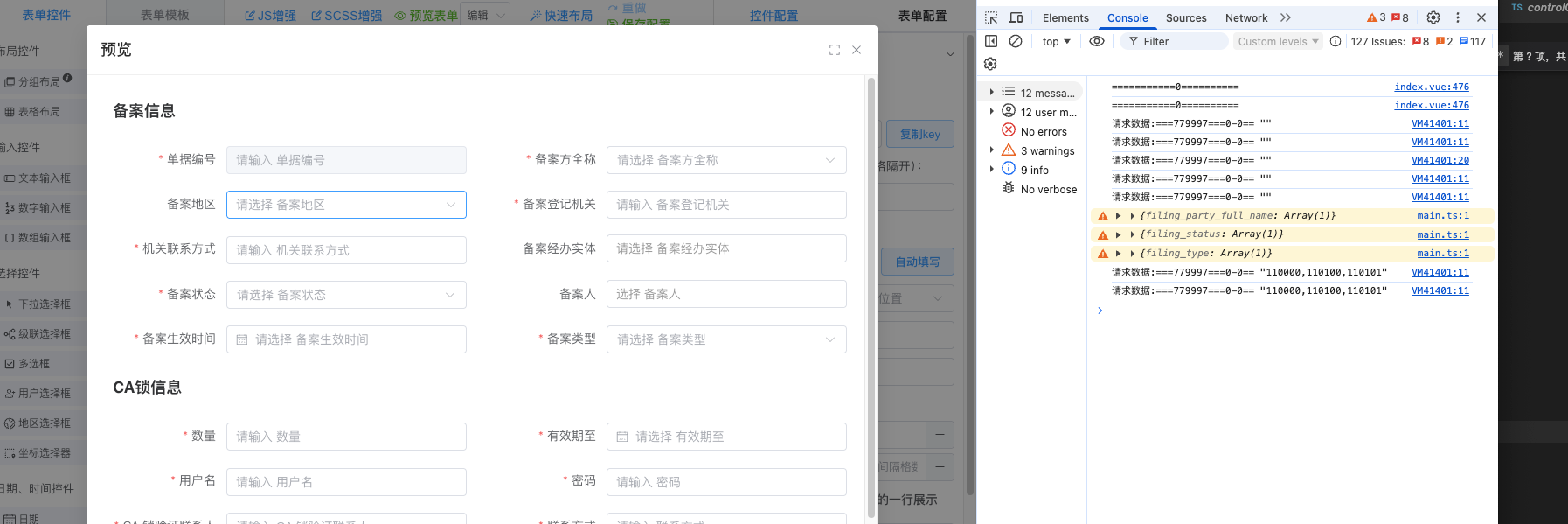The width and height of the screenshot is (1568, 524).
Task: Open the first index.vue:476 source link
Action: point(1431,87)
